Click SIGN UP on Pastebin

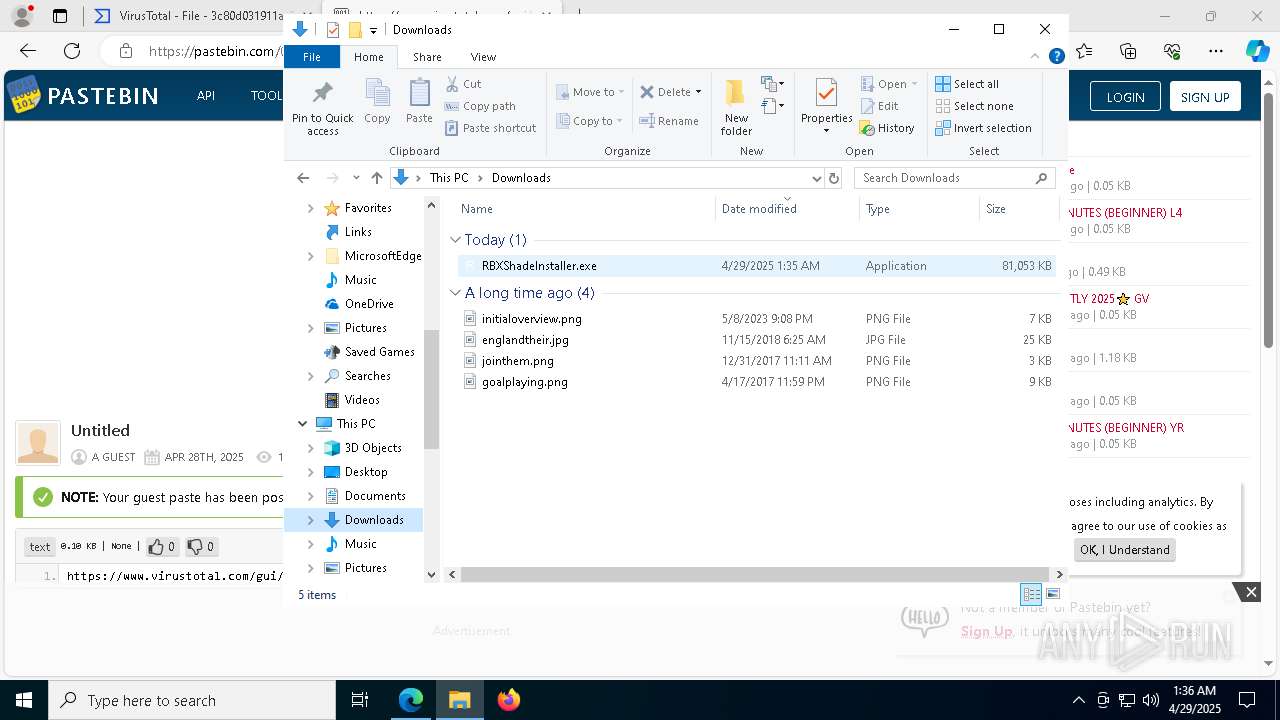click(1205, 97)
